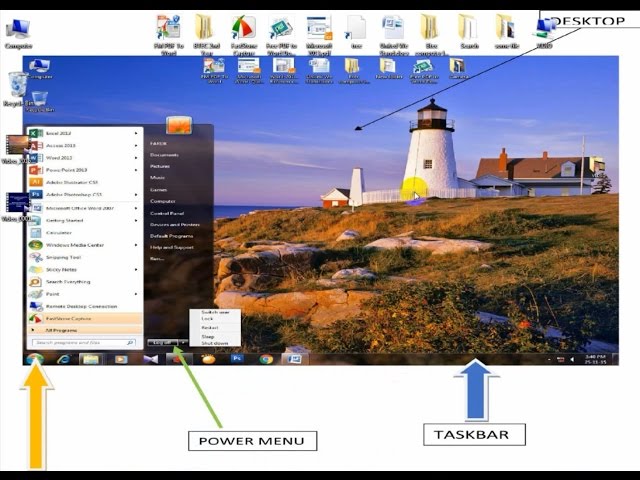Choose Sleep in the power menu
This screenshot has width=640, height=480.
click(215, 337)
